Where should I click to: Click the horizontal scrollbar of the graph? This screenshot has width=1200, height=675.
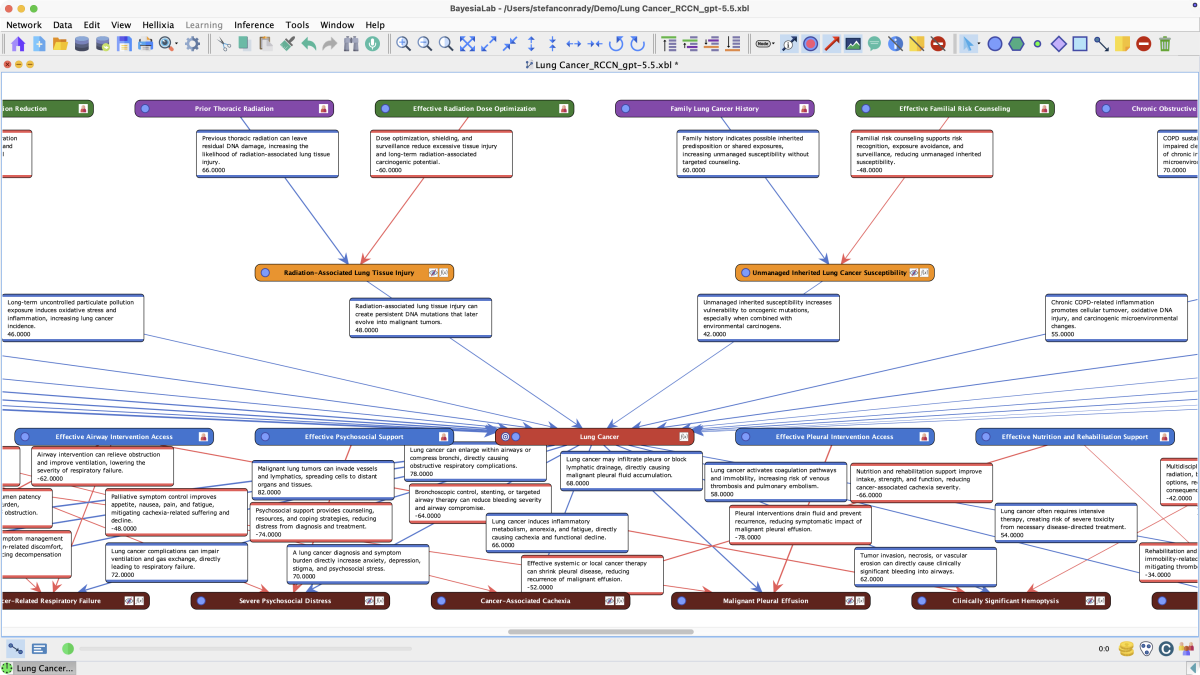(x=601, y=632)
